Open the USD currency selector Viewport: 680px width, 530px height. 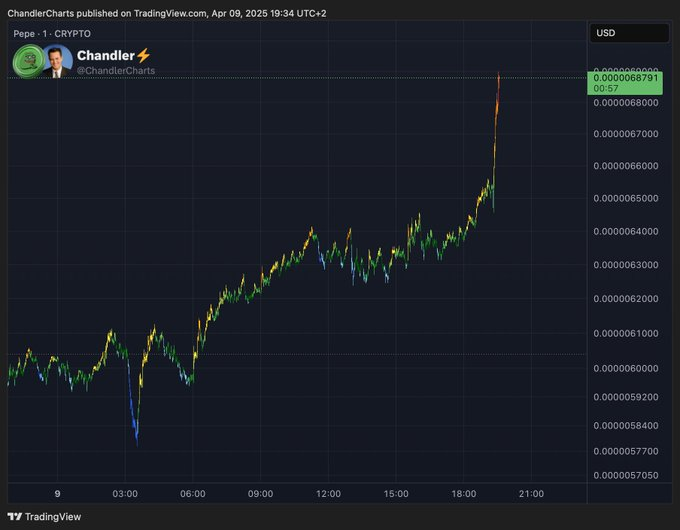pyautogui.click(x=629, y=33)
